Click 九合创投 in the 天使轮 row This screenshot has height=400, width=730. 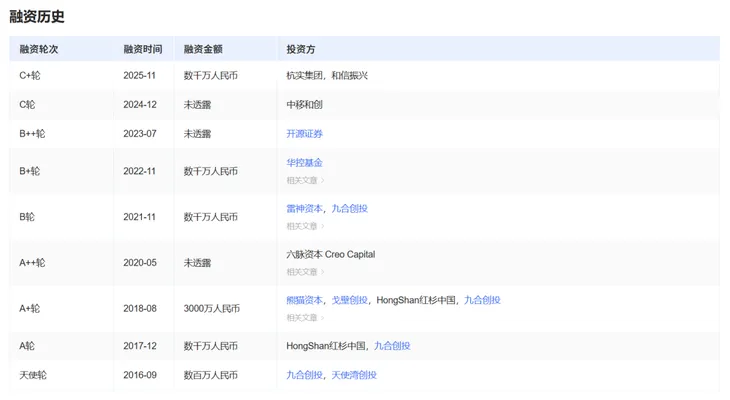click(x=304, y=375)
